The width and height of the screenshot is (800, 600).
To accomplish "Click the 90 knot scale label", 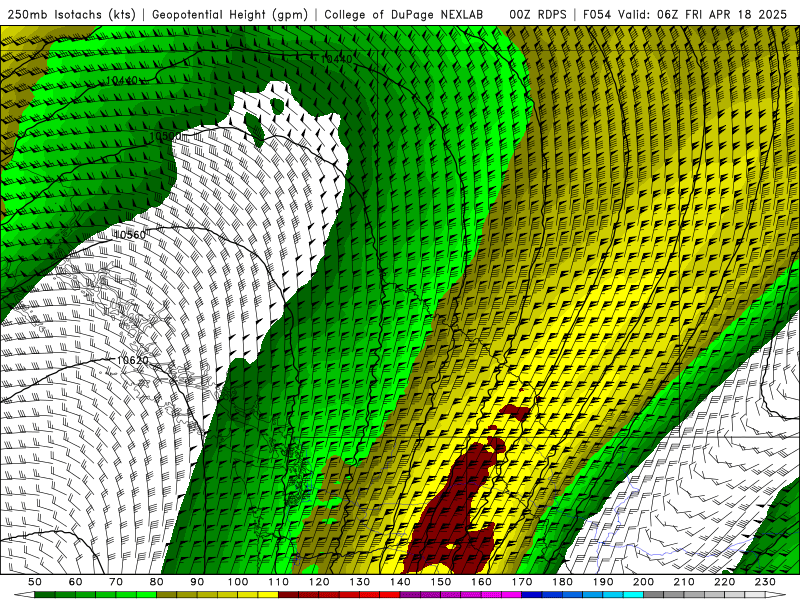I will (x=197, y=582).
